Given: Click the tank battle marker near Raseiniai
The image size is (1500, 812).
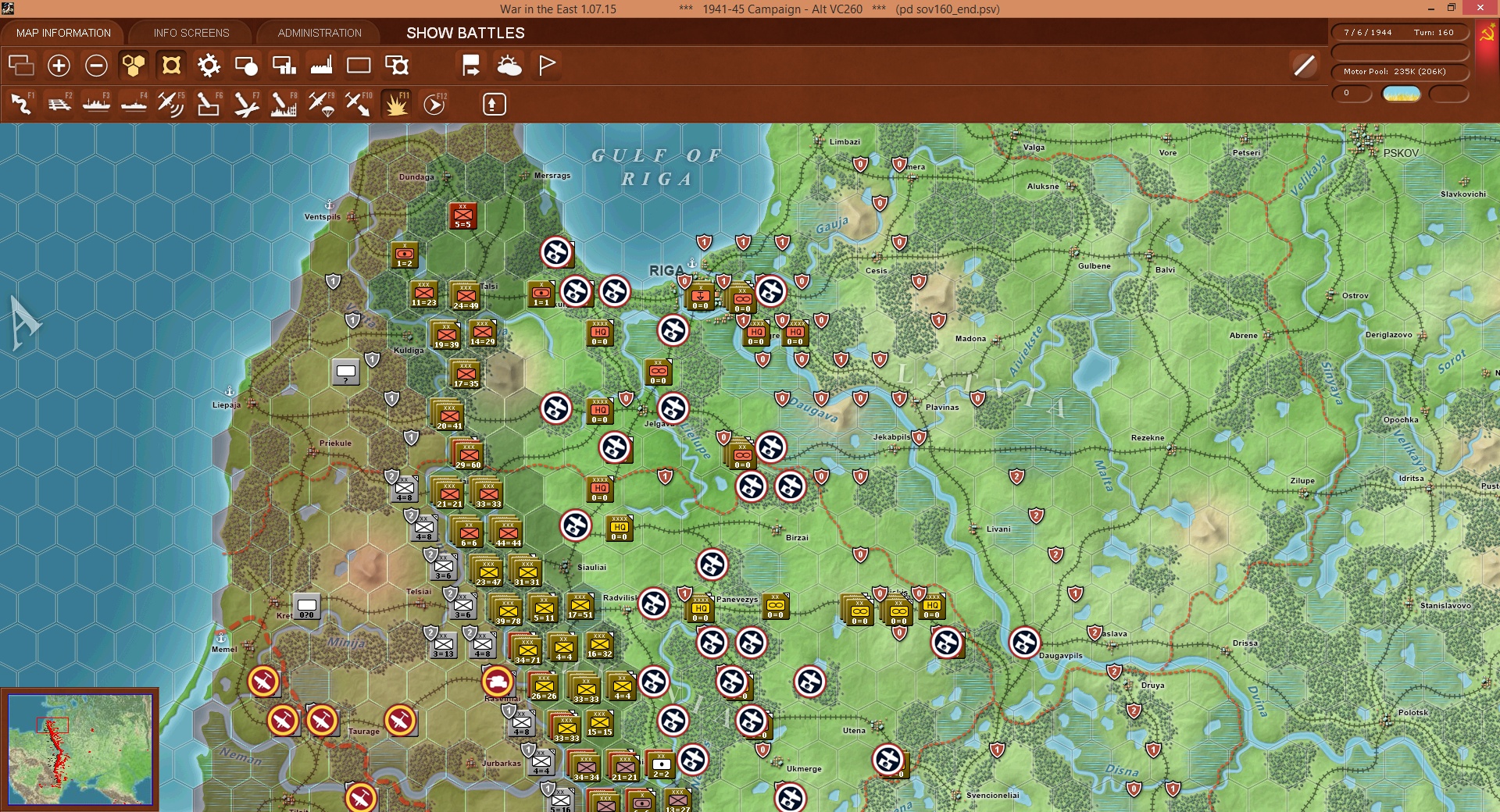Looking at the screenshot, I should point(498,682).
